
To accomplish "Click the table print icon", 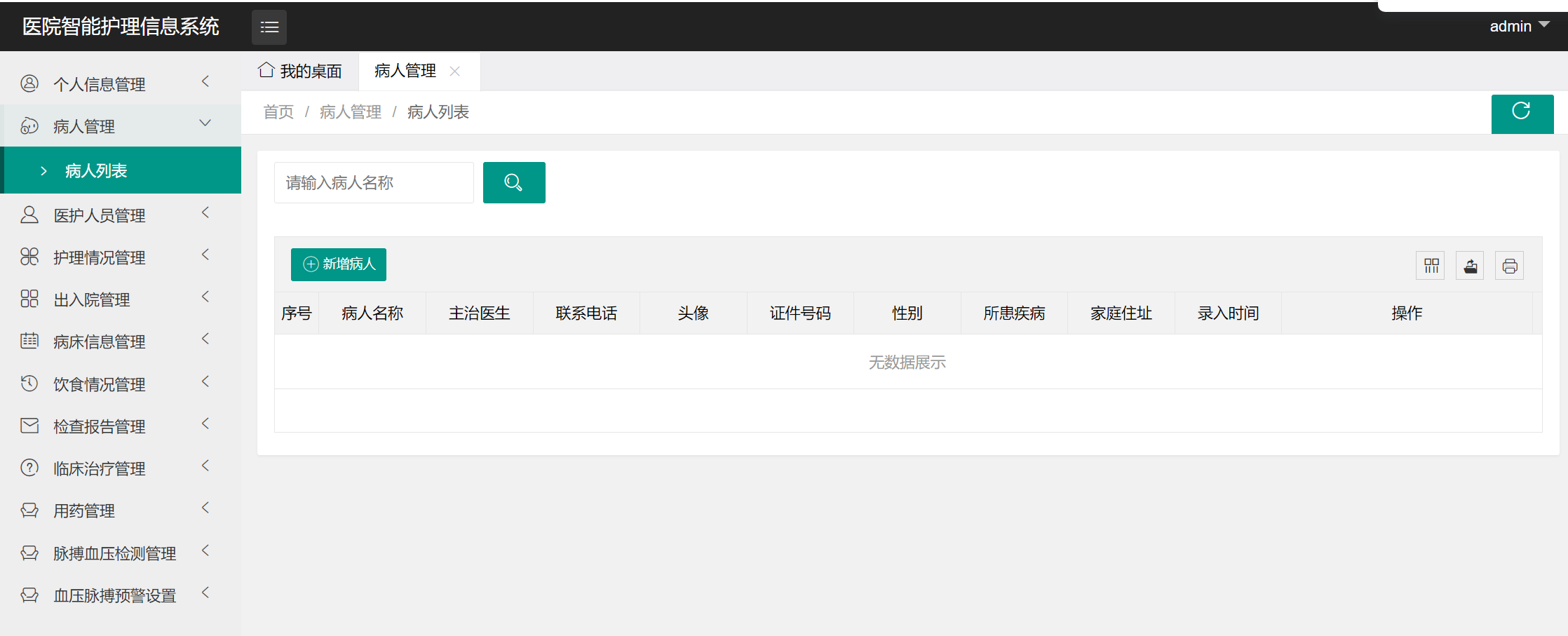I will pos(1510,266).
